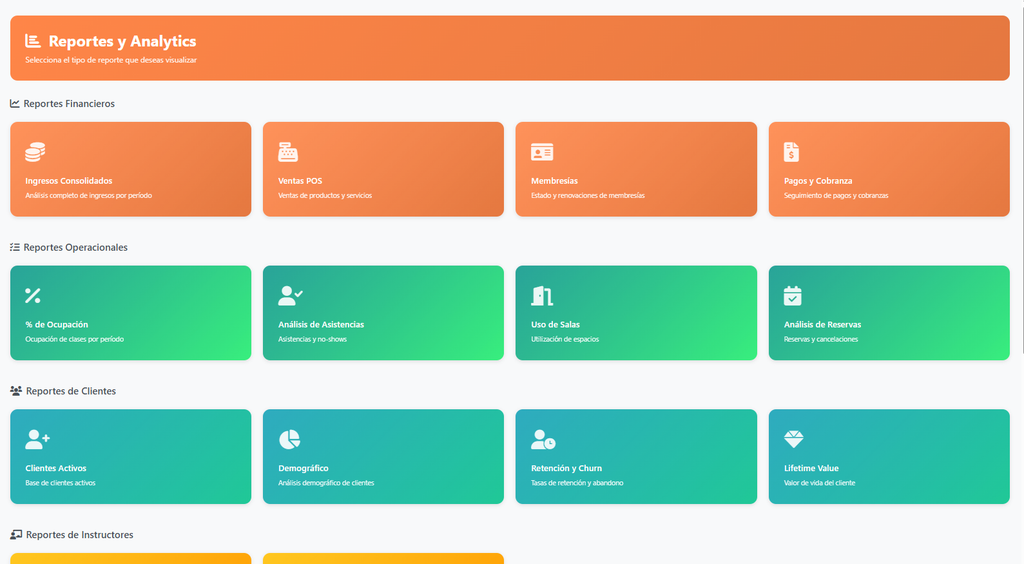Click 'Base de clientes activos' text
1024x564 pixels.
tap(60, 482)
